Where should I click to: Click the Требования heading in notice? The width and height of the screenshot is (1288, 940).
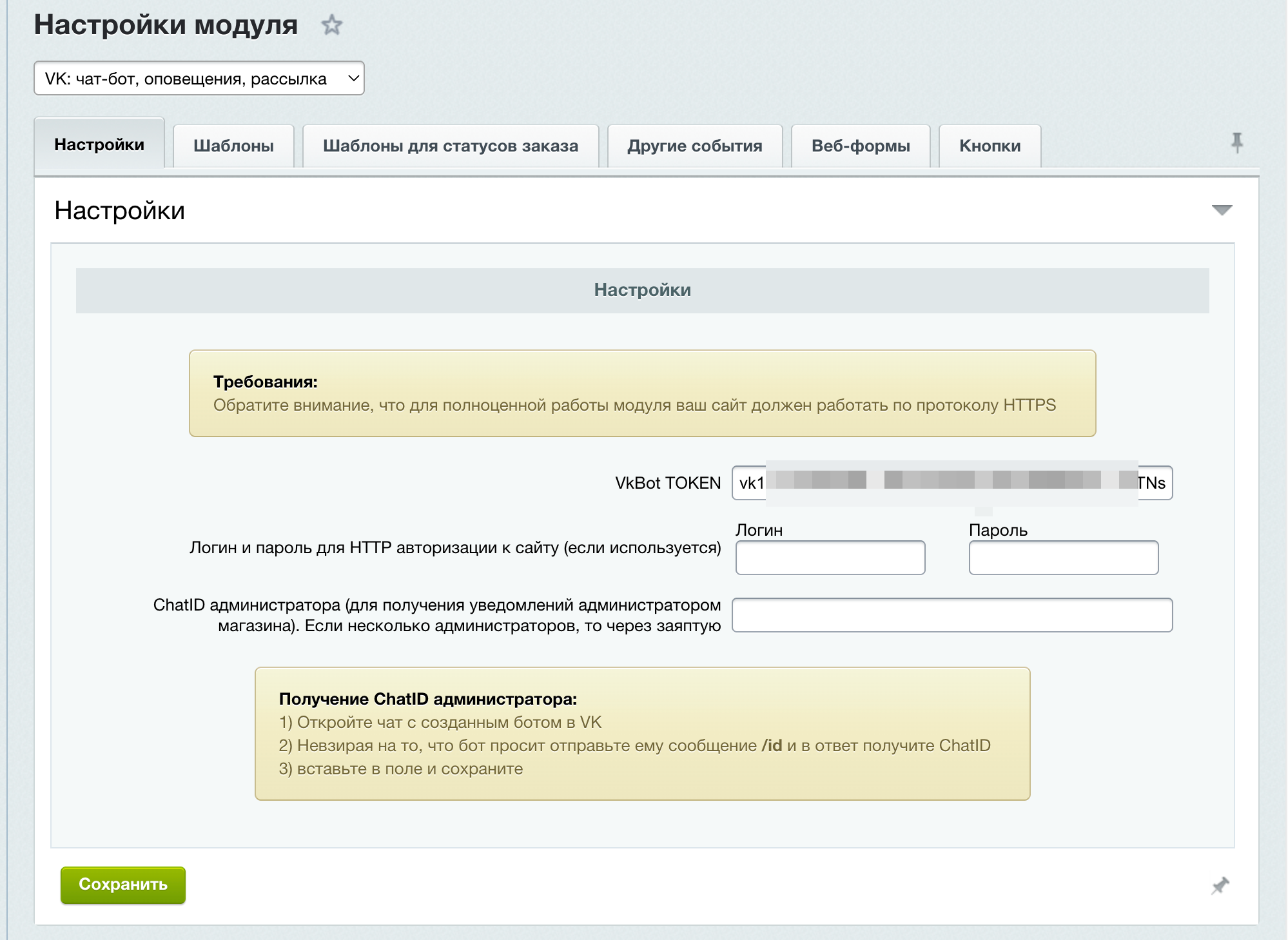266,382
